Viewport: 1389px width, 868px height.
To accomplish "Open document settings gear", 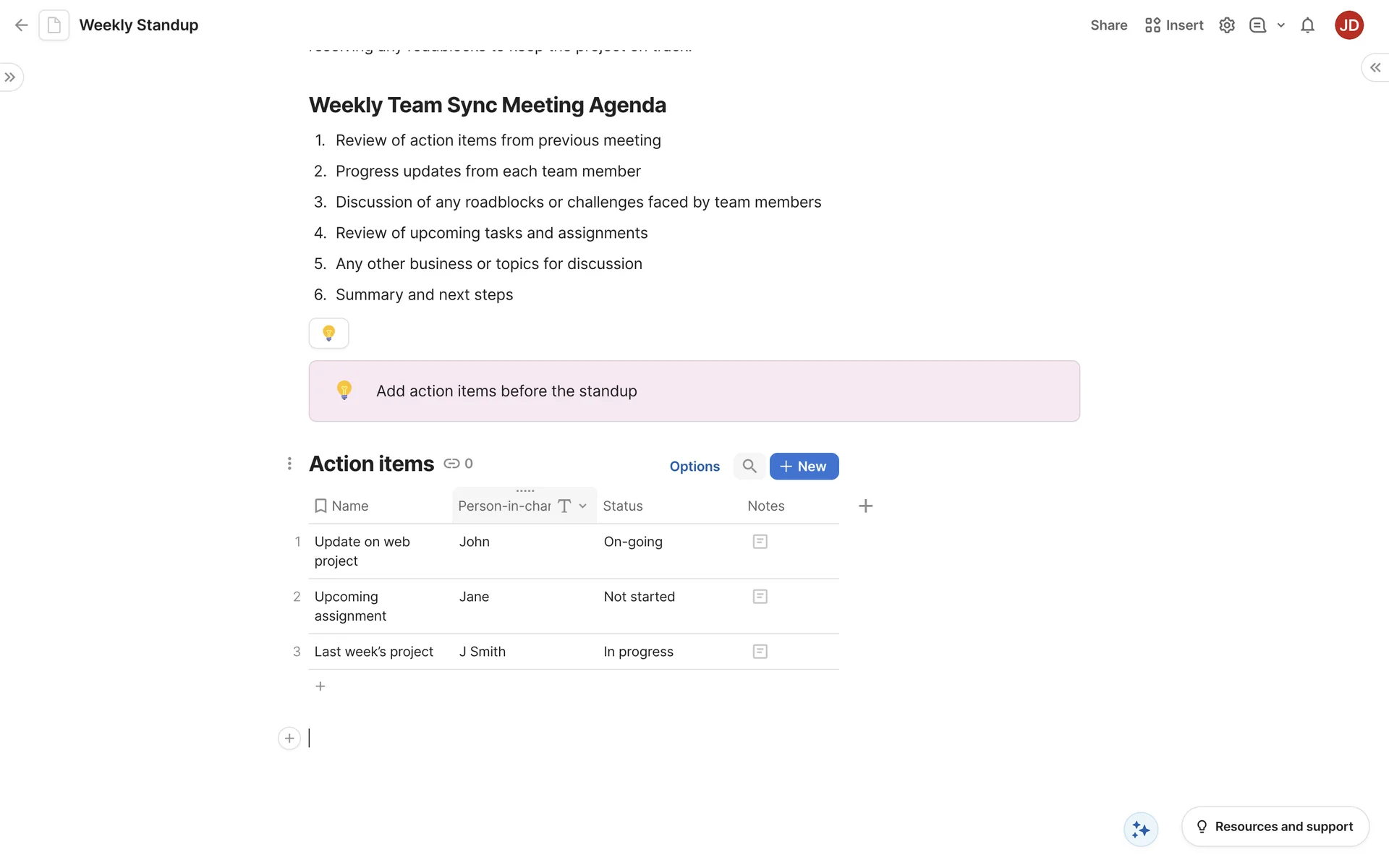I will coord(1226,25).
